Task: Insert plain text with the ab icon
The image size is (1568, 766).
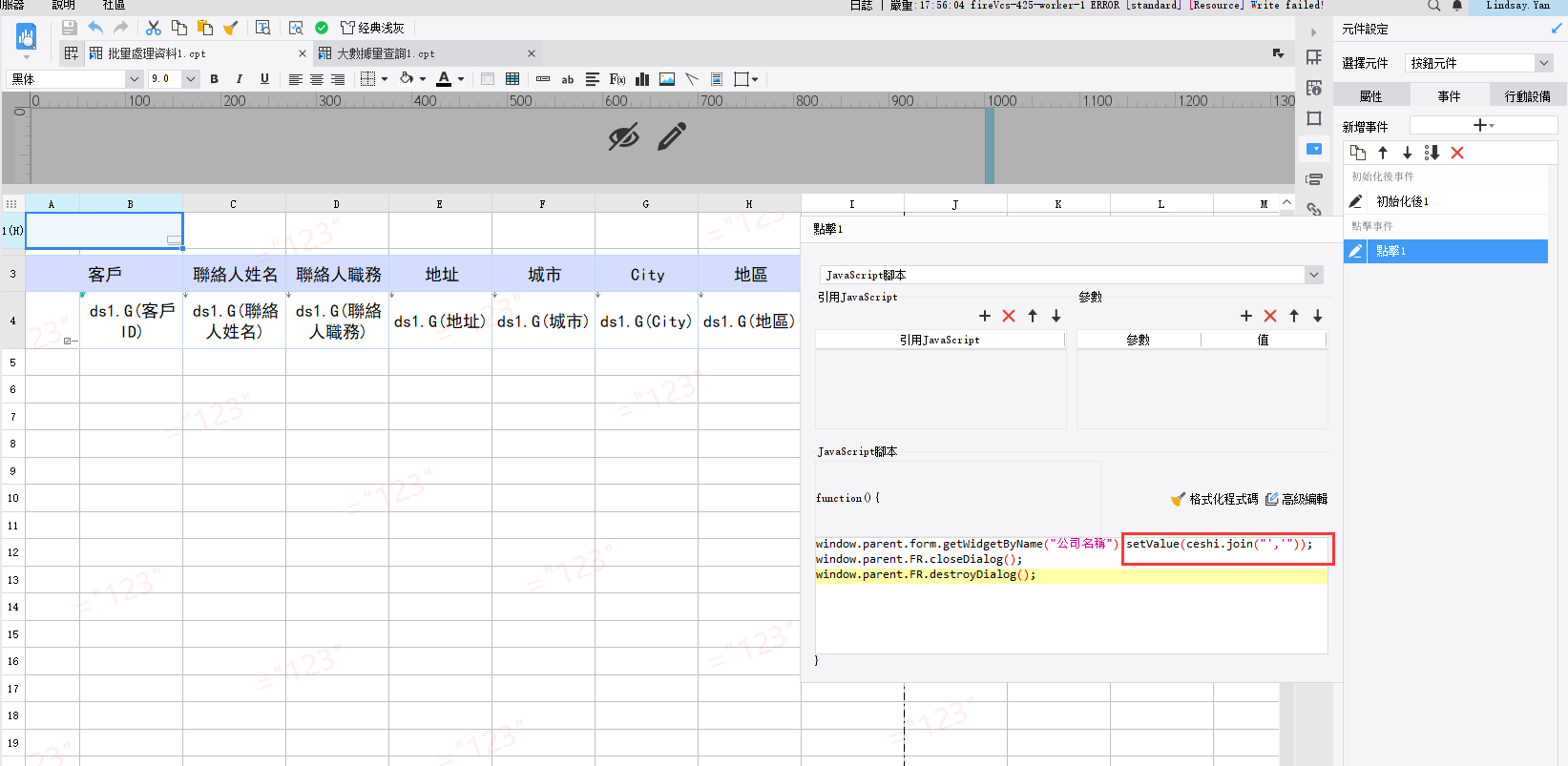Action: click(x=568, y=79)
